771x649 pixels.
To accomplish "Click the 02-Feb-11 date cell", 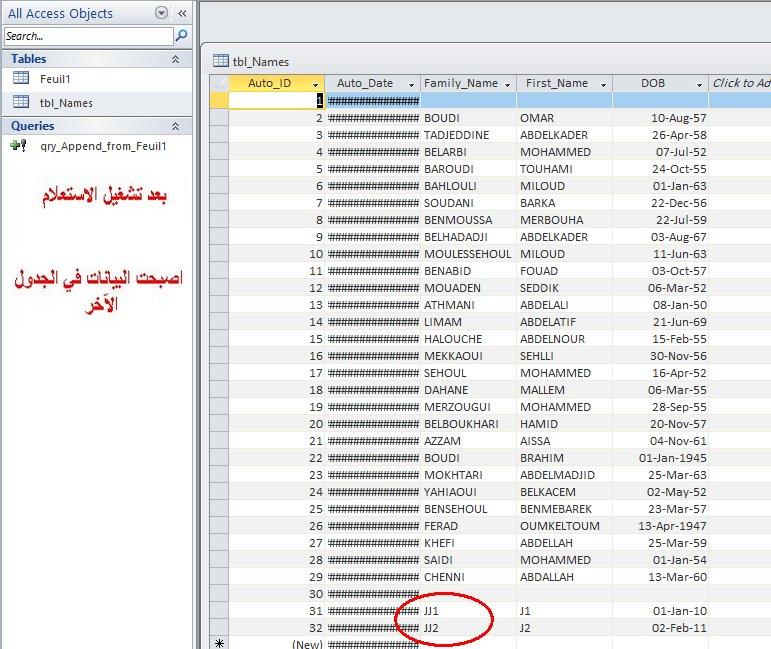I will pos(660,628).
